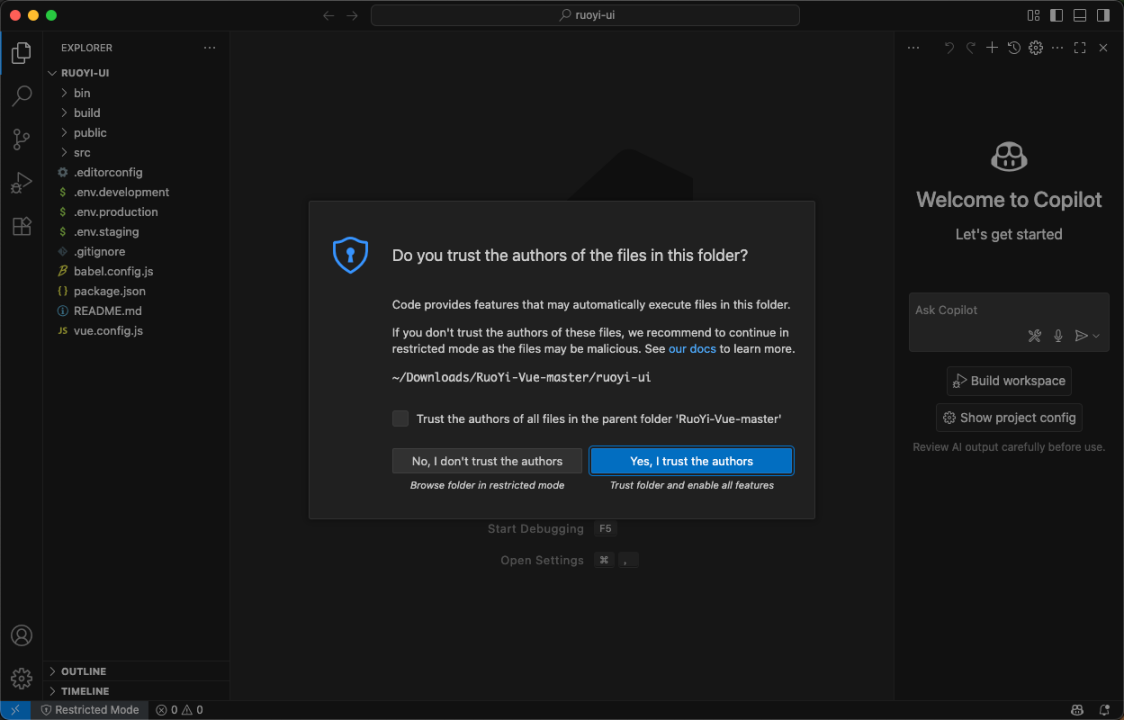
Task: Click Build workspace button
Action: pyautogui.click(x=1009, y=381)
